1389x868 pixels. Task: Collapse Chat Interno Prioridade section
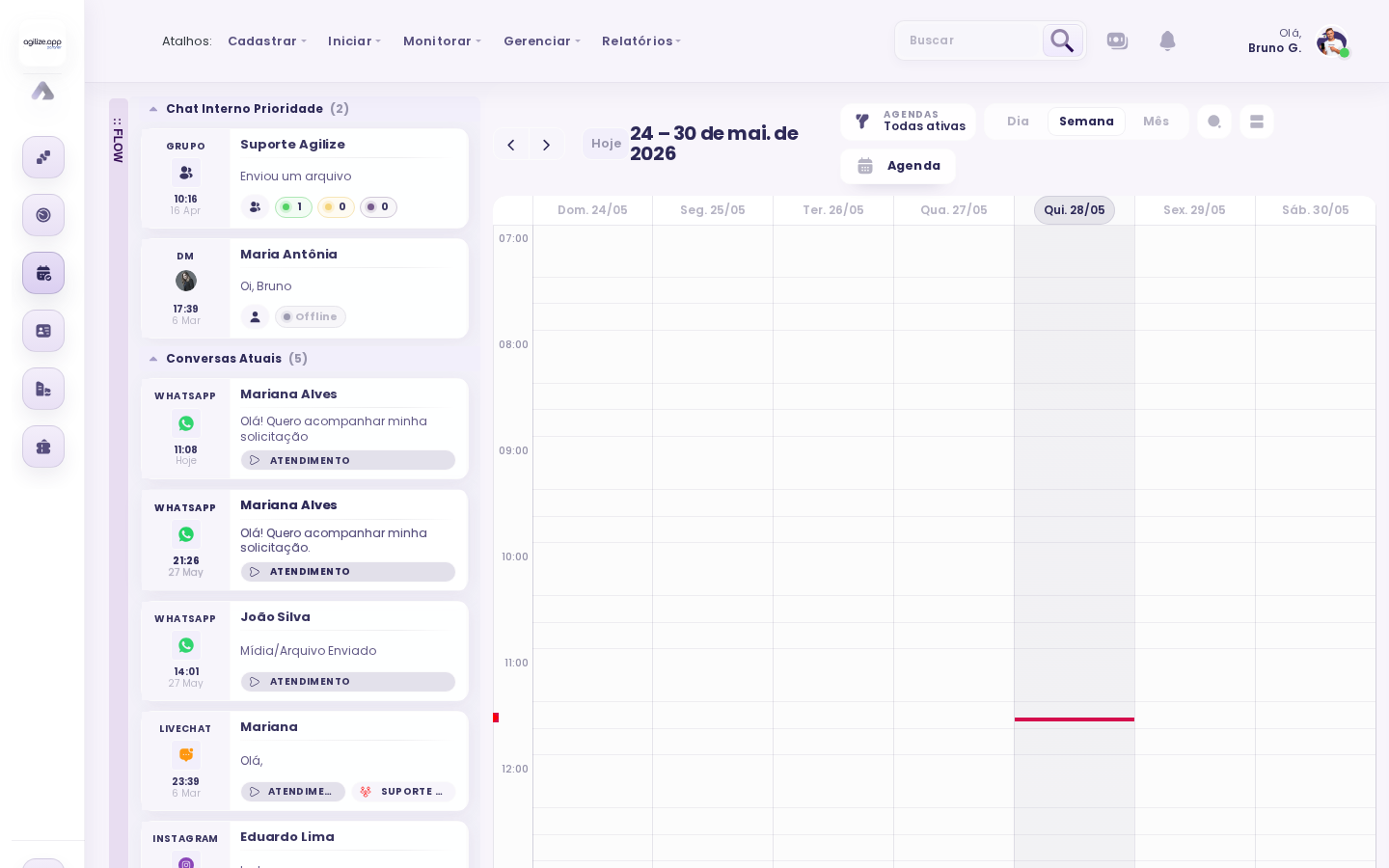[153, 109]
